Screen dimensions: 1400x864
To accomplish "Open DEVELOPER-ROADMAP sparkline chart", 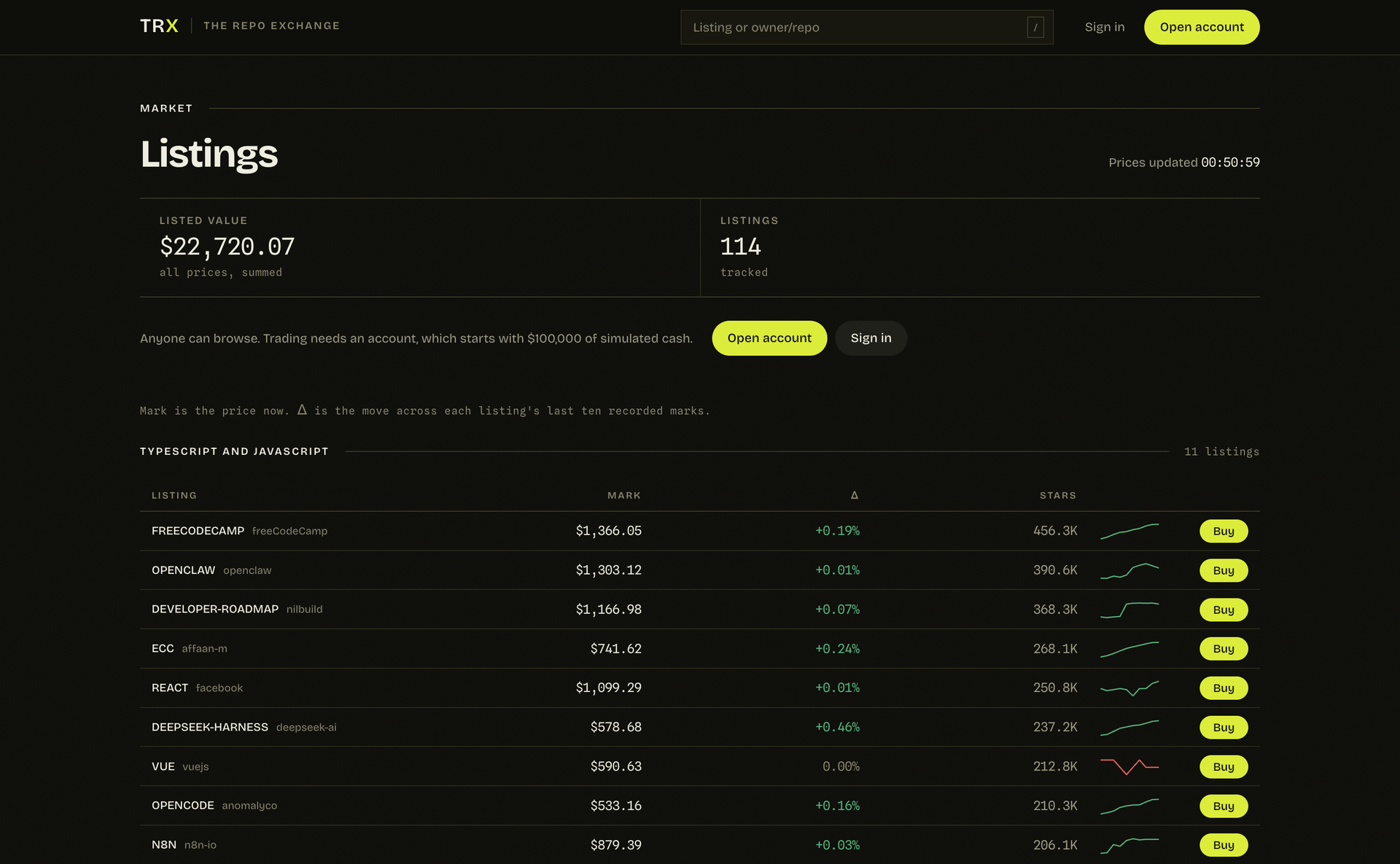I will tap(1129, 610).
